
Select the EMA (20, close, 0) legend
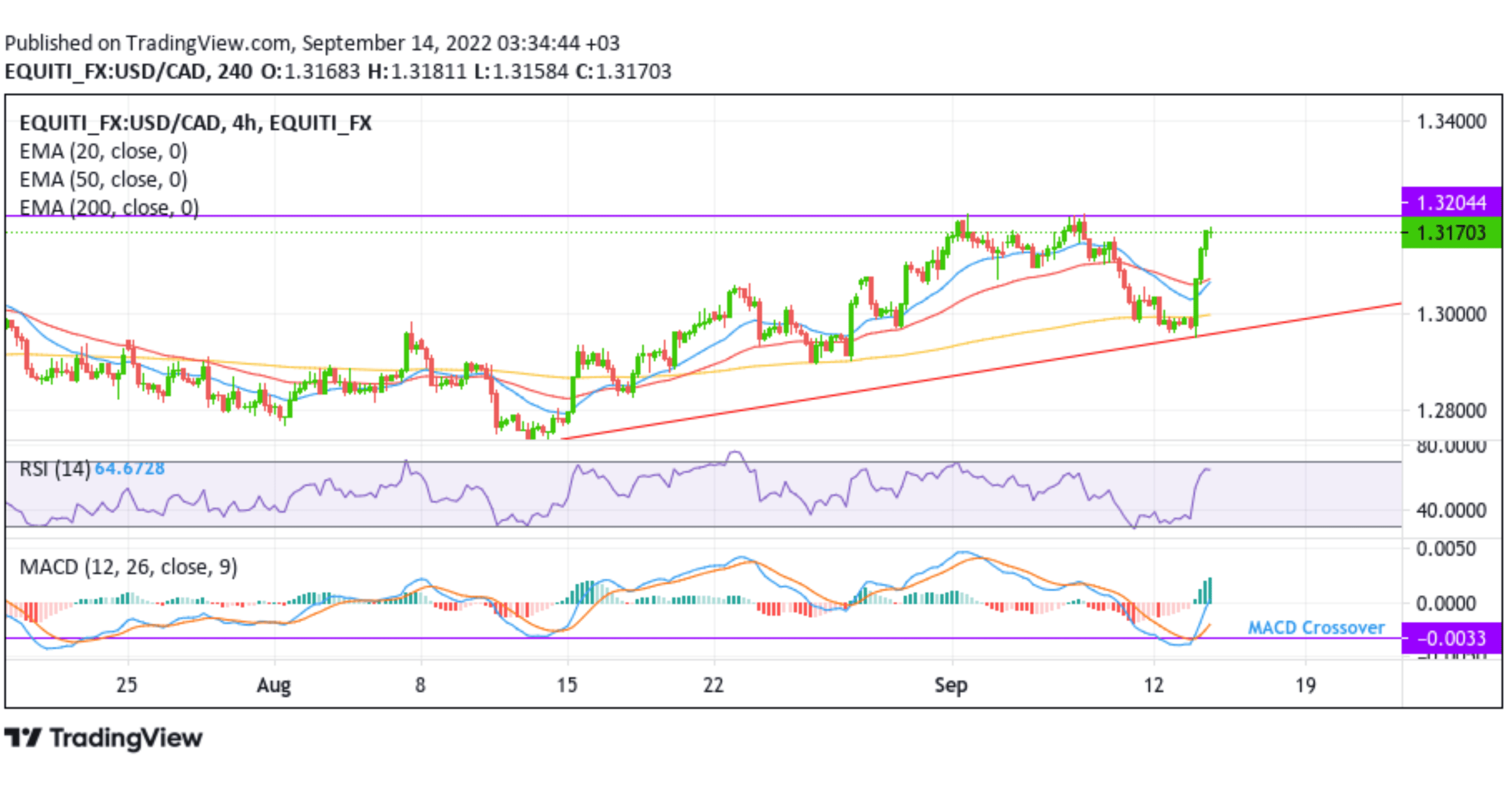click(x=104, y=152)
